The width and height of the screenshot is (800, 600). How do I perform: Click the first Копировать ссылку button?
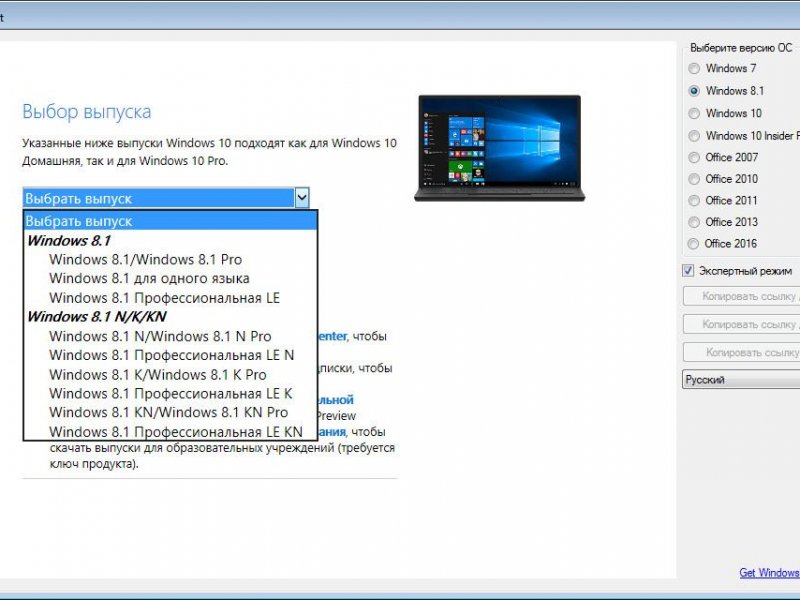[741, 296]
